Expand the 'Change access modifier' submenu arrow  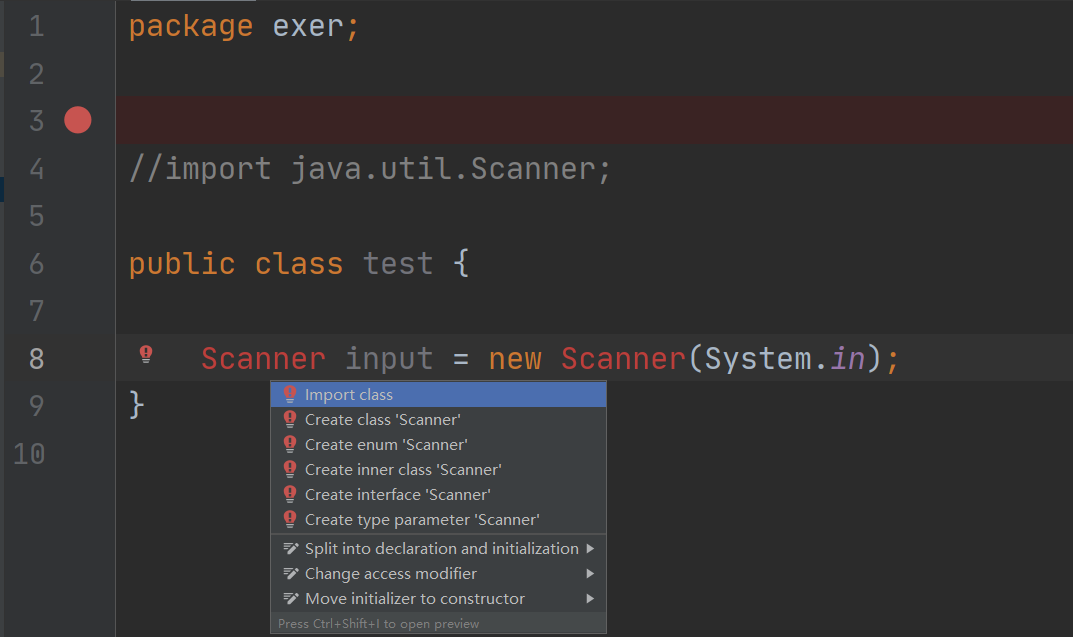(x=592, y=573)
